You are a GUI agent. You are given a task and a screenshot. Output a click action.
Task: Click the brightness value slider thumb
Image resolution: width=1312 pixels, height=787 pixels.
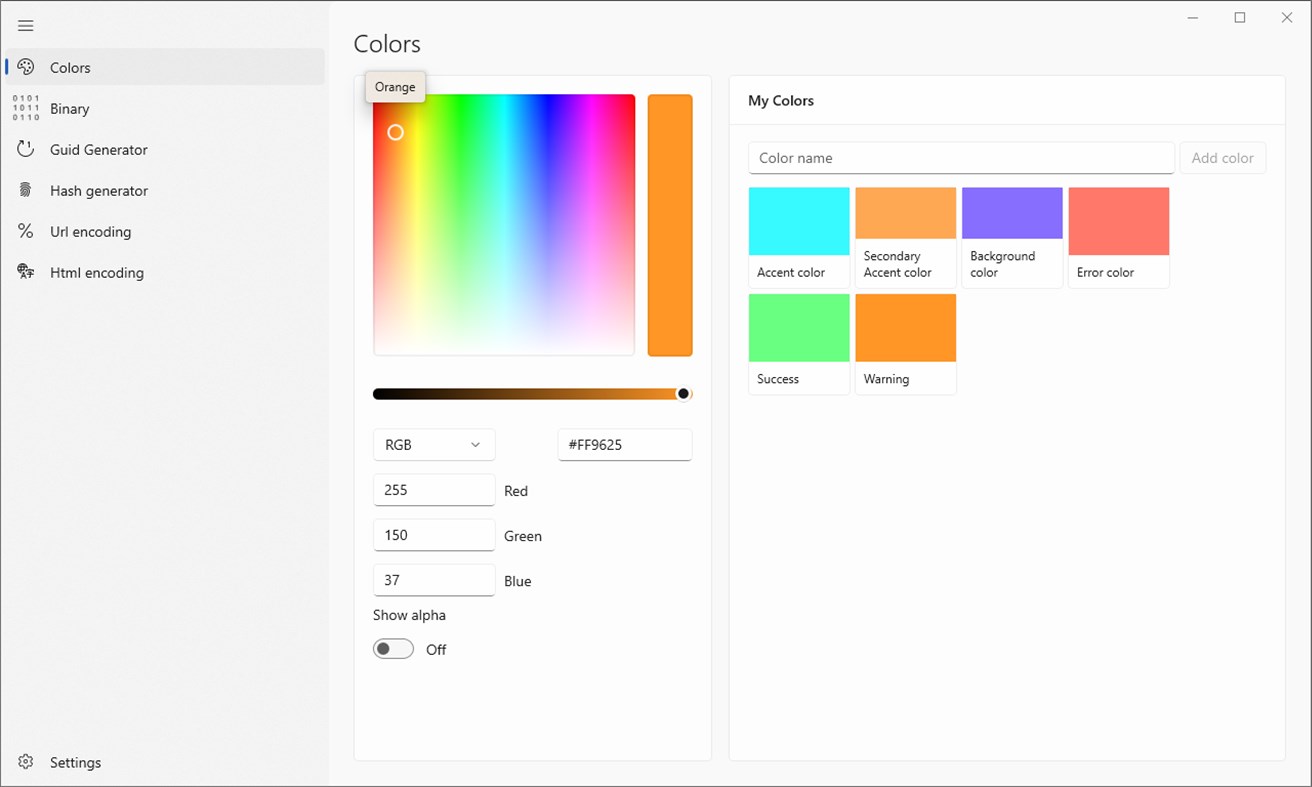(x=684, y=394)
